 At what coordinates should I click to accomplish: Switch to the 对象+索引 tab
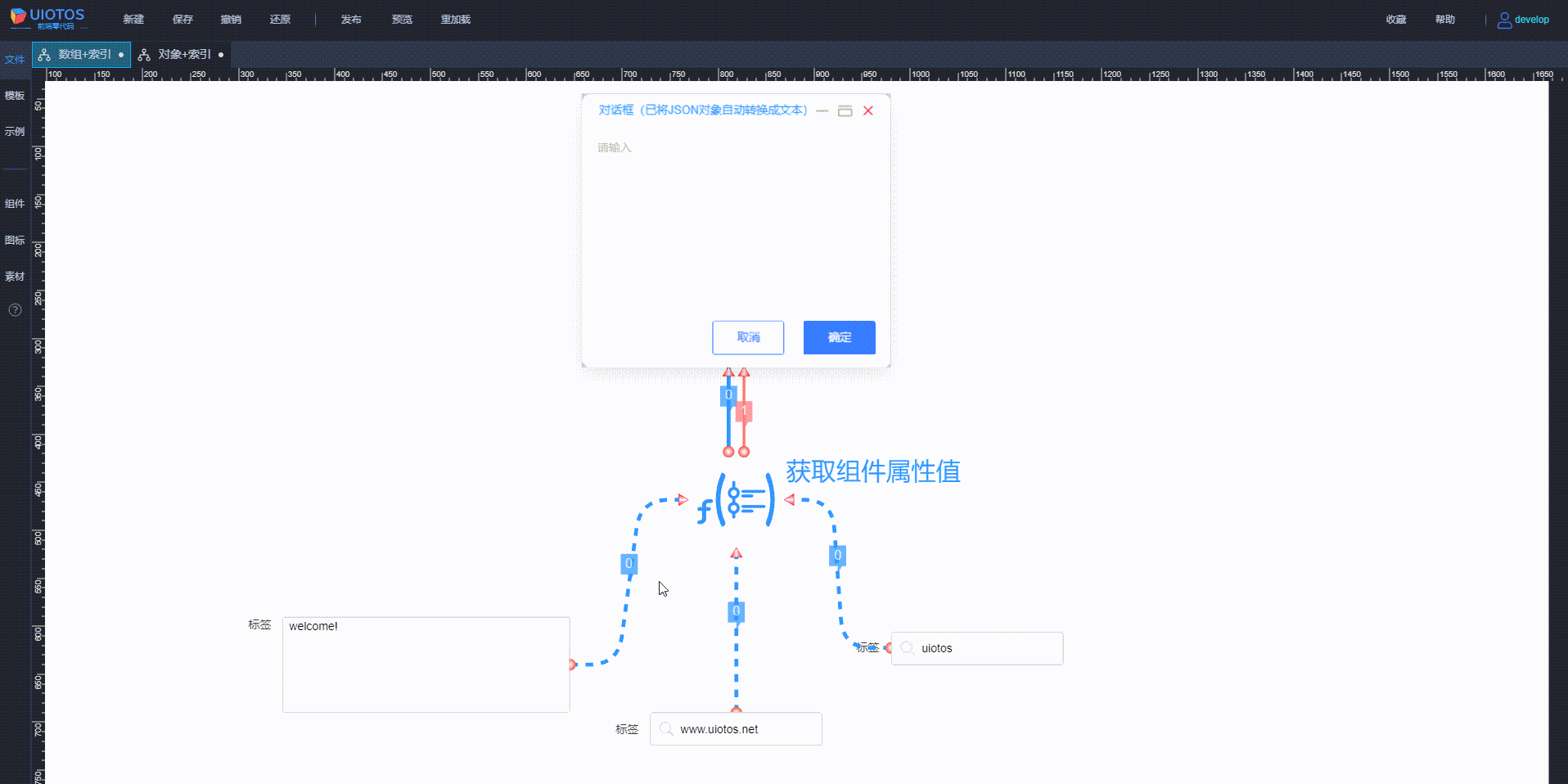(x=181, y=54)
